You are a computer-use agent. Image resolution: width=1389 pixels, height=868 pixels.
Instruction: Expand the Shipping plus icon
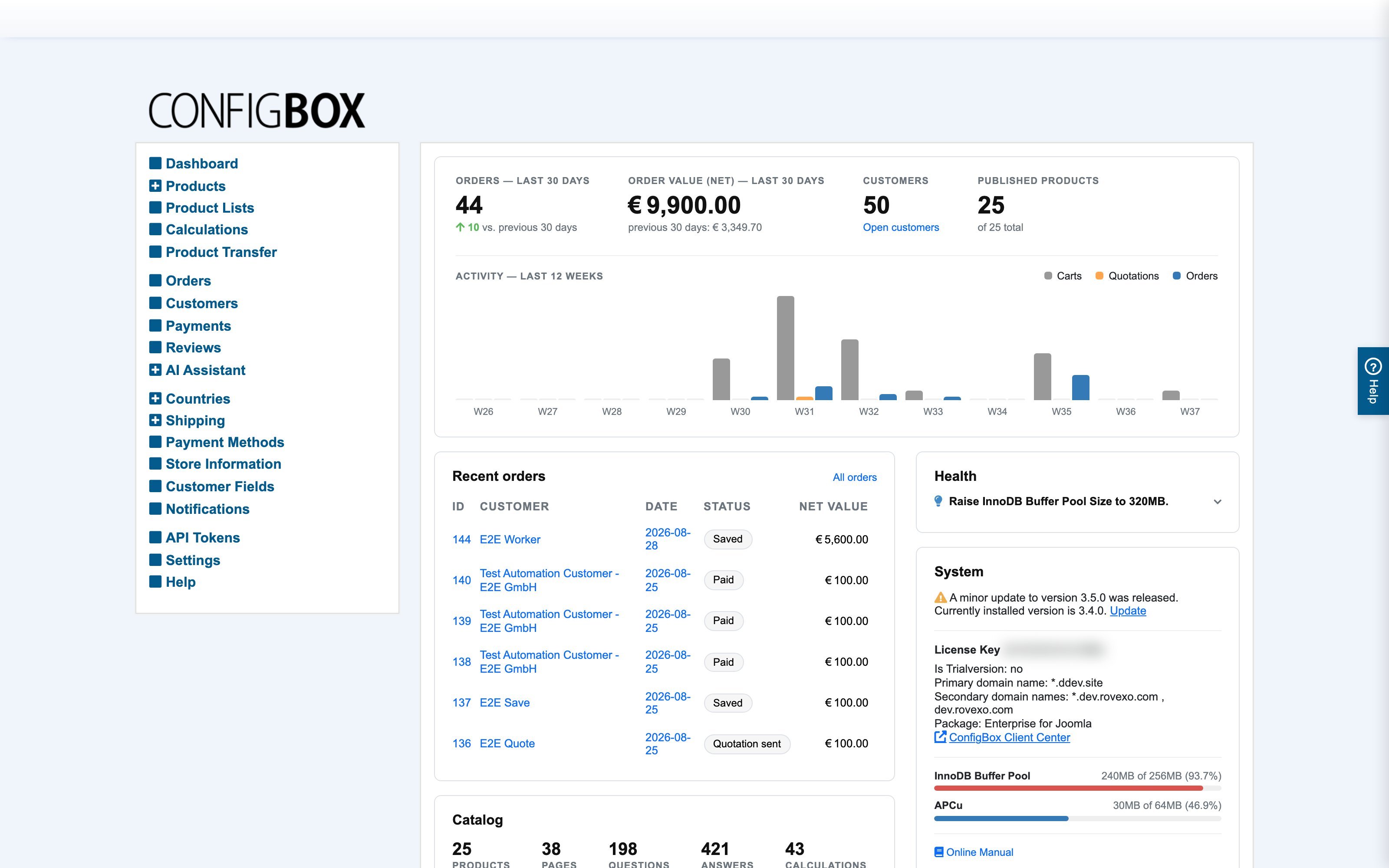155,420
